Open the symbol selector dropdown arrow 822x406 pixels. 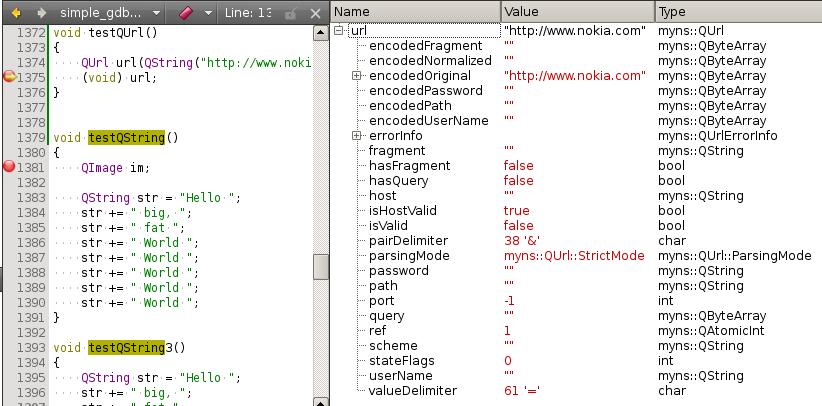pyautogui.click(x=208, y=12)
